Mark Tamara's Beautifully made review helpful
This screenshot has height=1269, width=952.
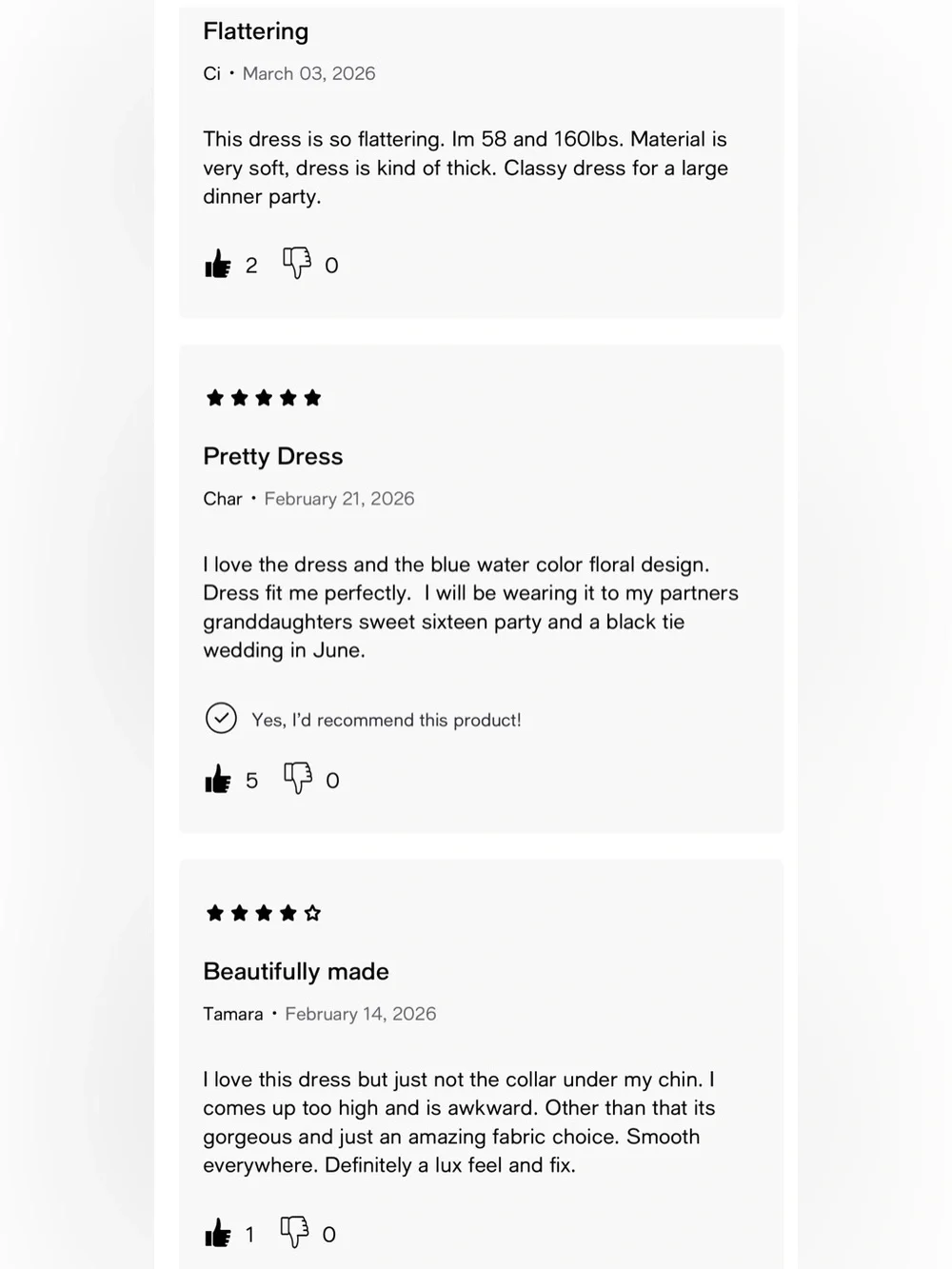pyautogui.click(x=218, y=1233)
